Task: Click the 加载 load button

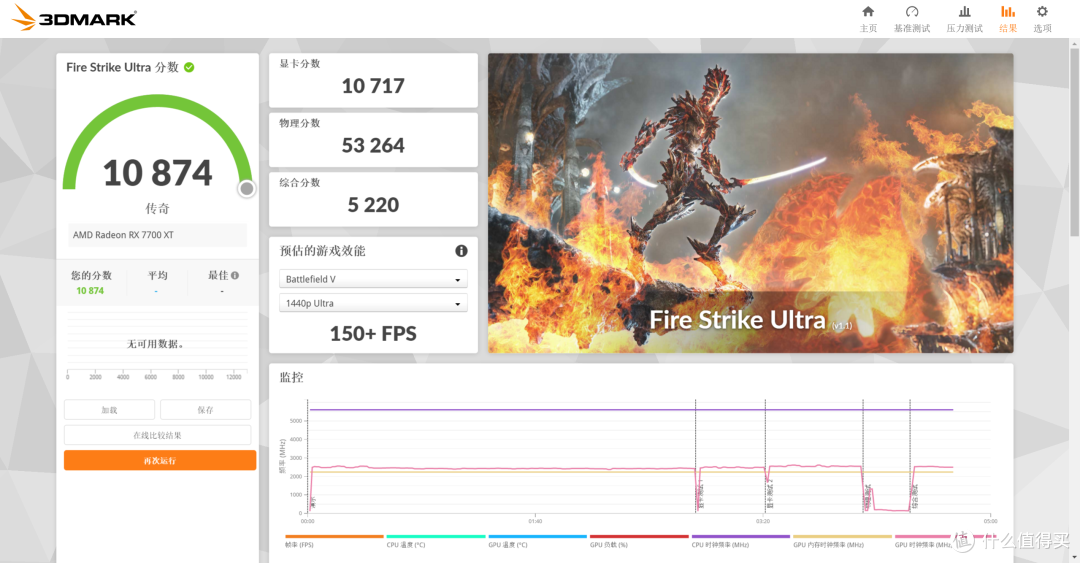Action: coord(110,410)
